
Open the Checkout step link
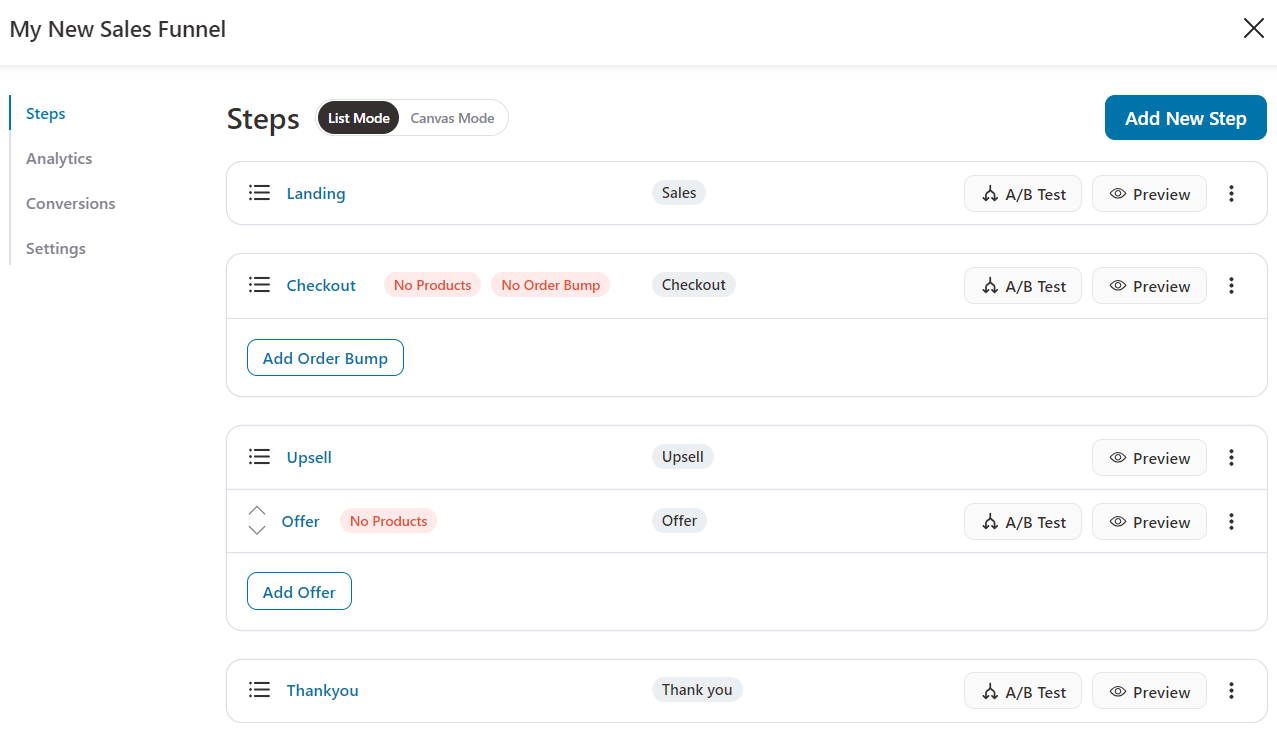321,285
